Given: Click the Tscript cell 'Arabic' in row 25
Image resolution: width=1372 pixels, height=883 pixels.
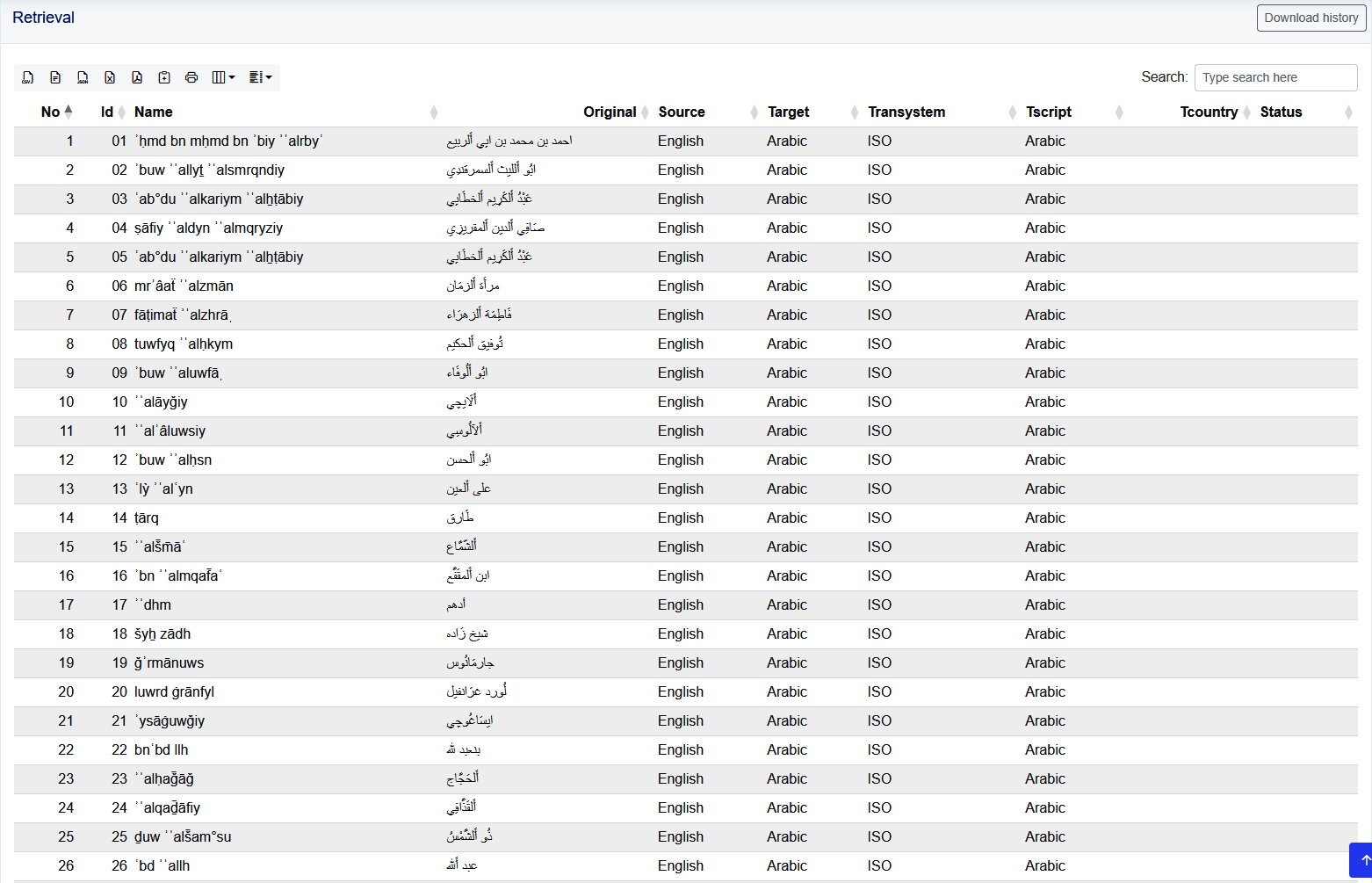Looking at the screenshot, I should [x=1045, y=837].
